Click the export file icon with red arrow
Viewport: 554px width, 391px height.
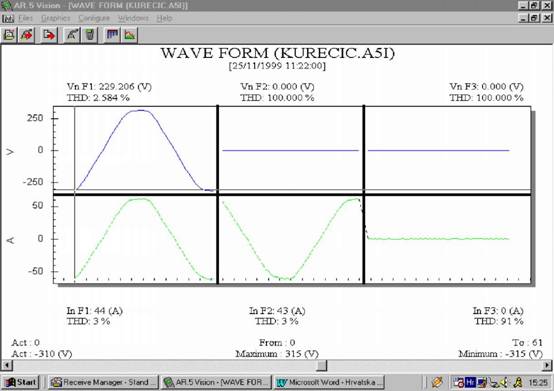click(49, 35)
